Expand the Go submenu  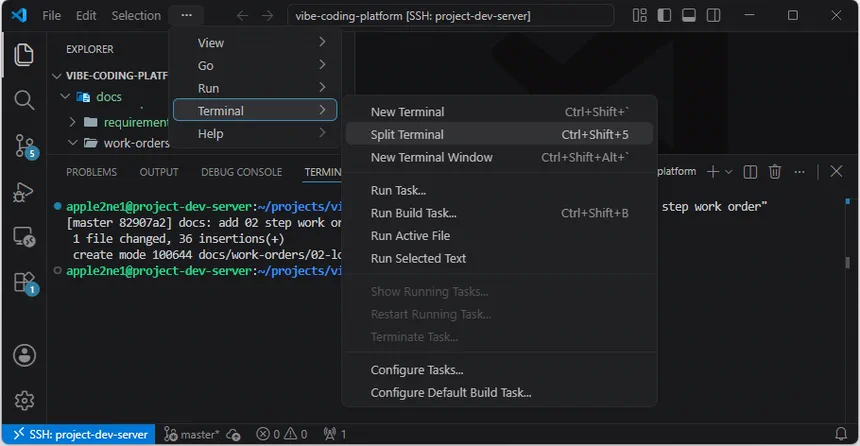(x=255, y=65)
